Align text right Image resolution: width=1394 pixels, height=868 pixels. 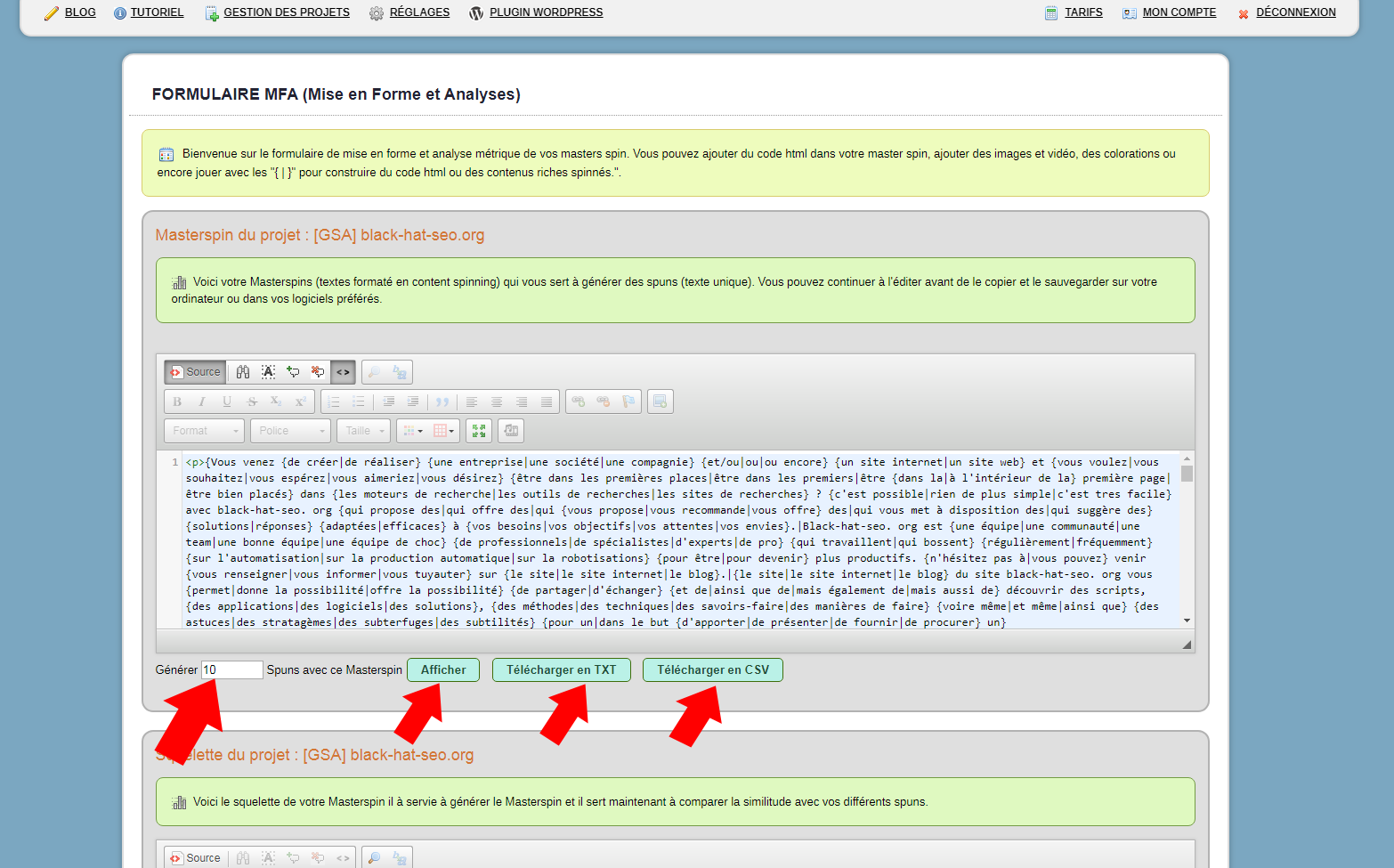tap(522, 402)
